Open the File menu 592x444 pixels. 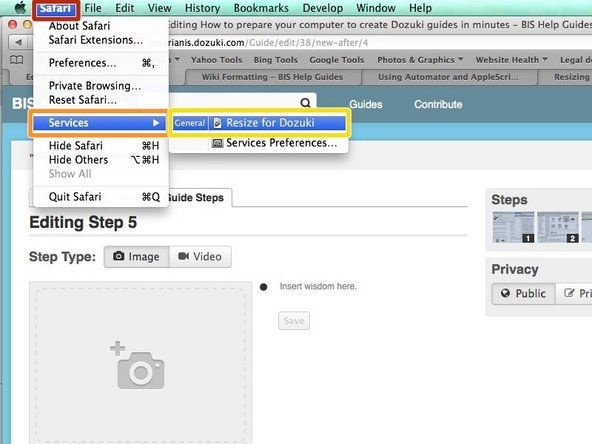[93, 8]
